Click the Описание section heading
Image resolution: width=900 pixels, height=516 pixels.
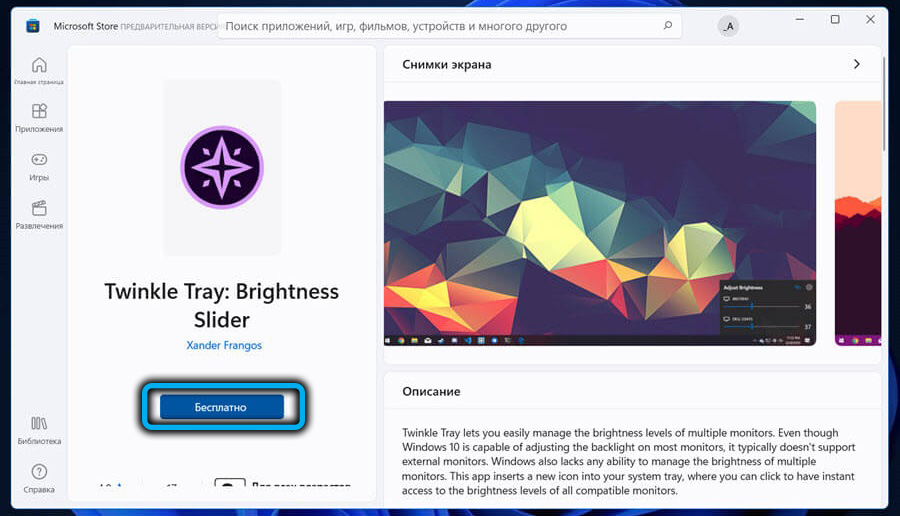[x=431, y=391]
